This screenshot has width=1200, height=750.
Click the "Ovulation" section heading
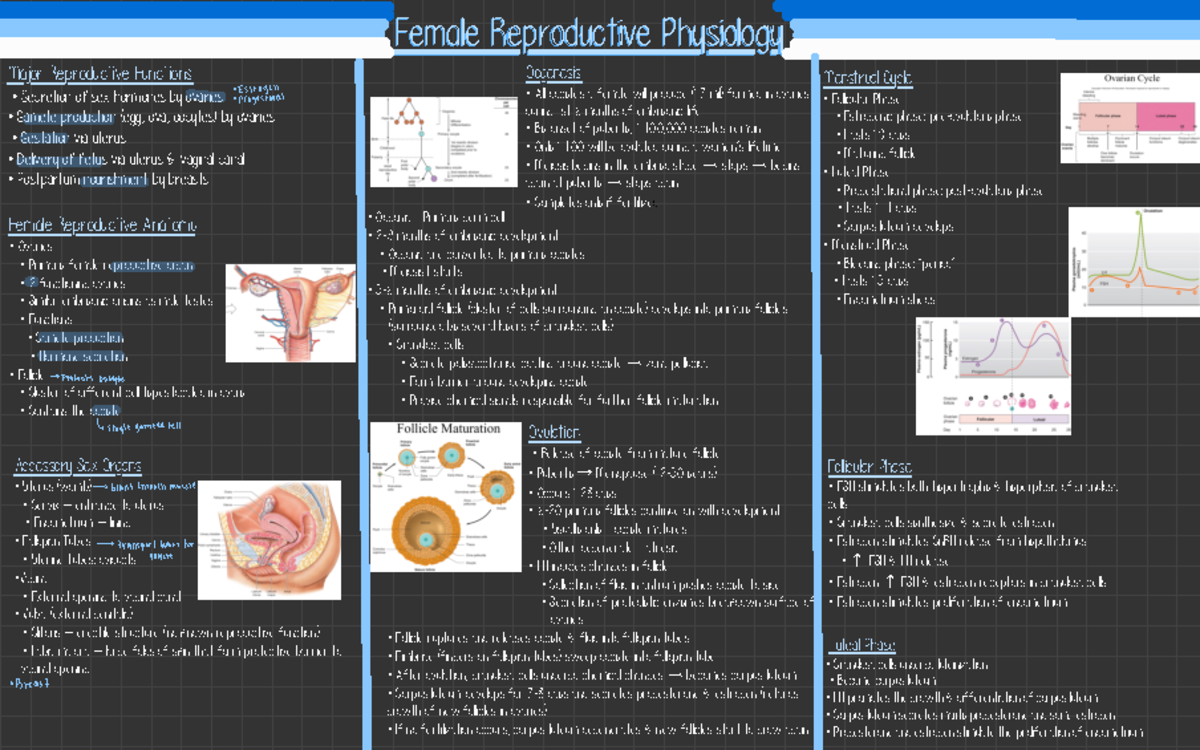point(554,432)
